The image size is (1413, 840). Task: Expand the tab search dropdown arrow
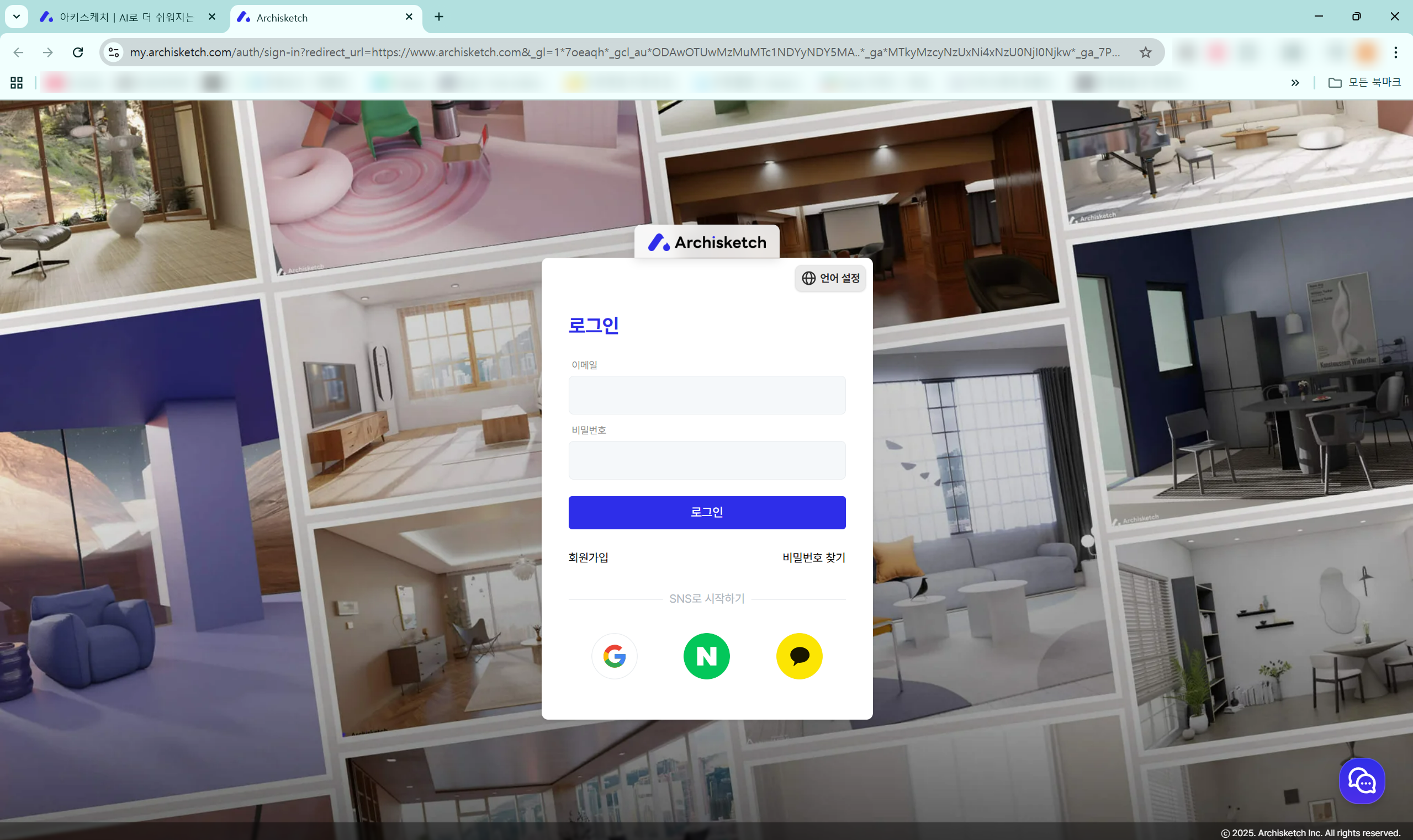tap(17, 17)
